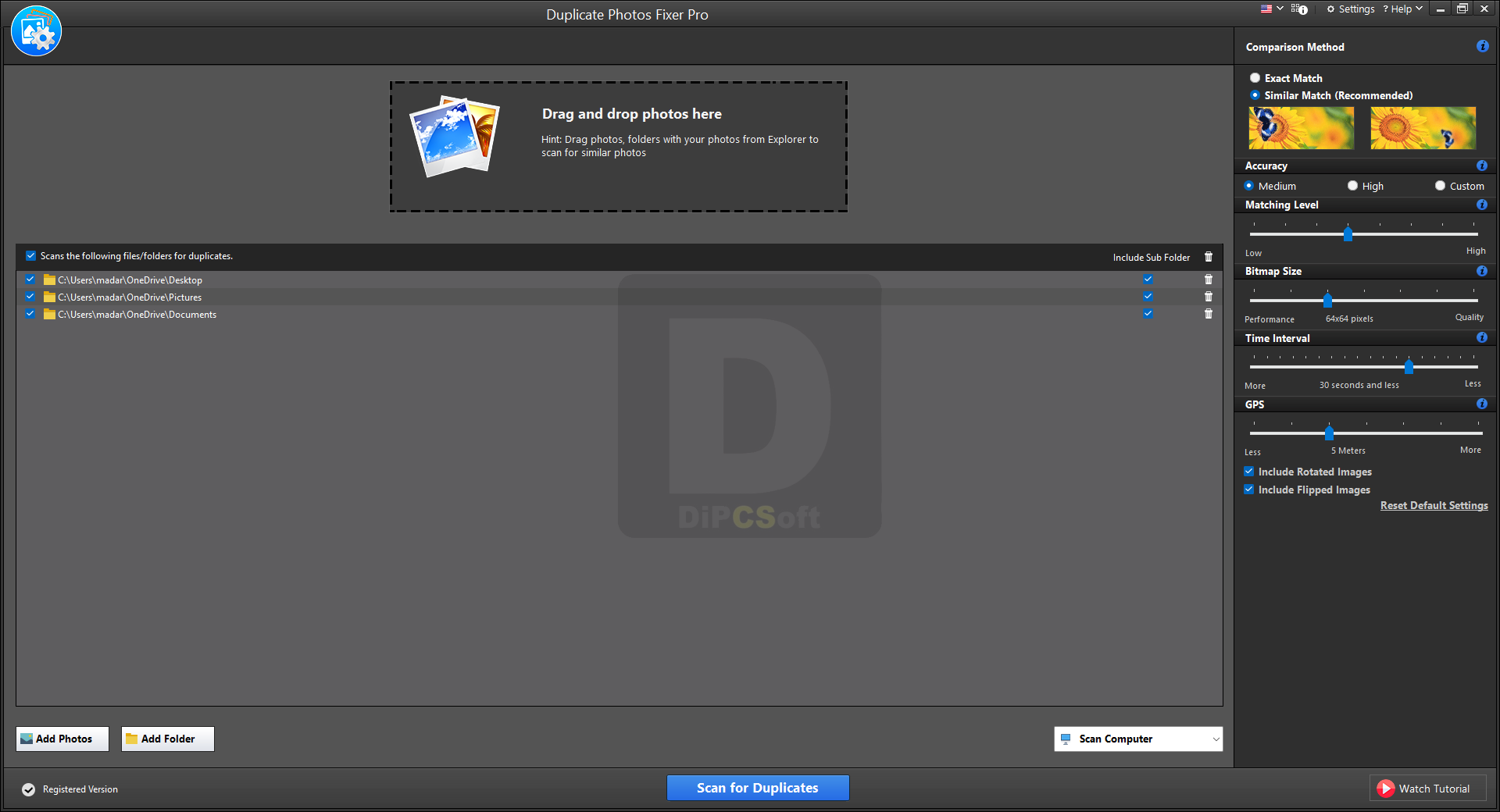1500x812 pixels.
Task: Toggle the 'Scans the following files/folders' checkbox
Action: point(30,255)
